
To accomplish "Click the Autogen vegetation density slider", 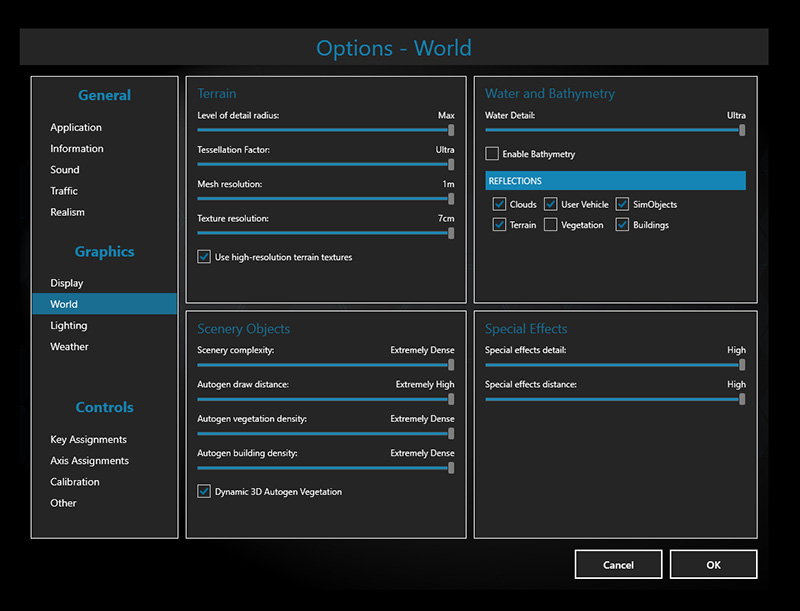I will [x=326, y=434].
